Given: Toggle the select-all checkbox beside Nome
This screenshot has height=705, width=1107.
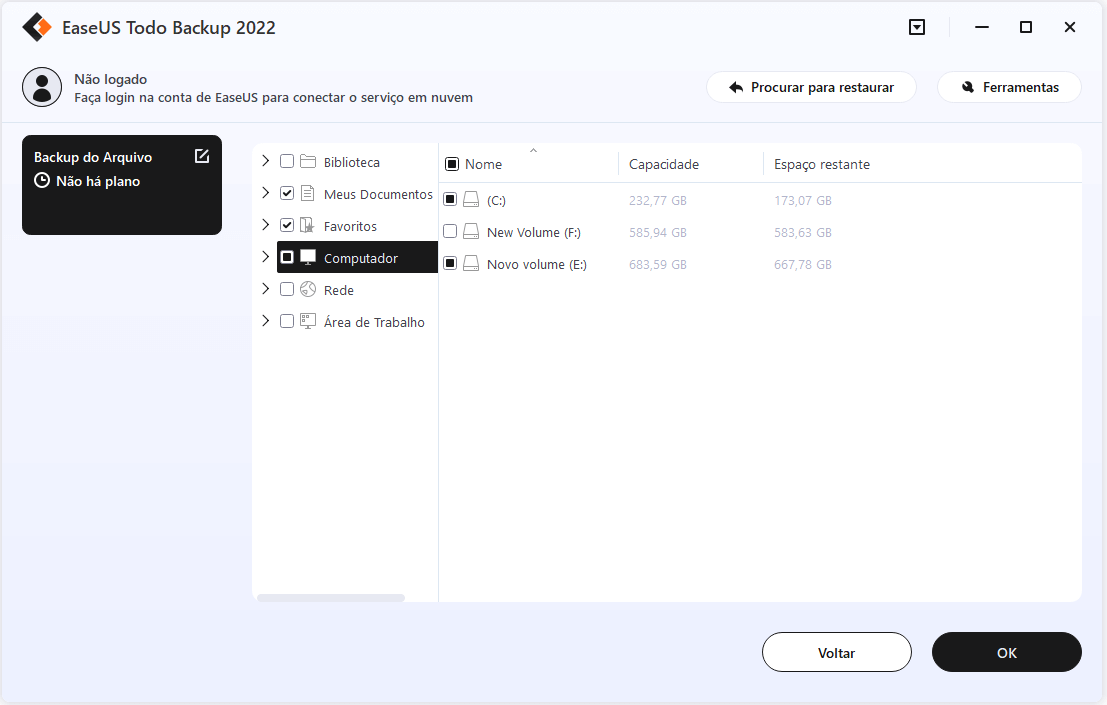Looking at the screenshot, I should [x=452, y=163].
